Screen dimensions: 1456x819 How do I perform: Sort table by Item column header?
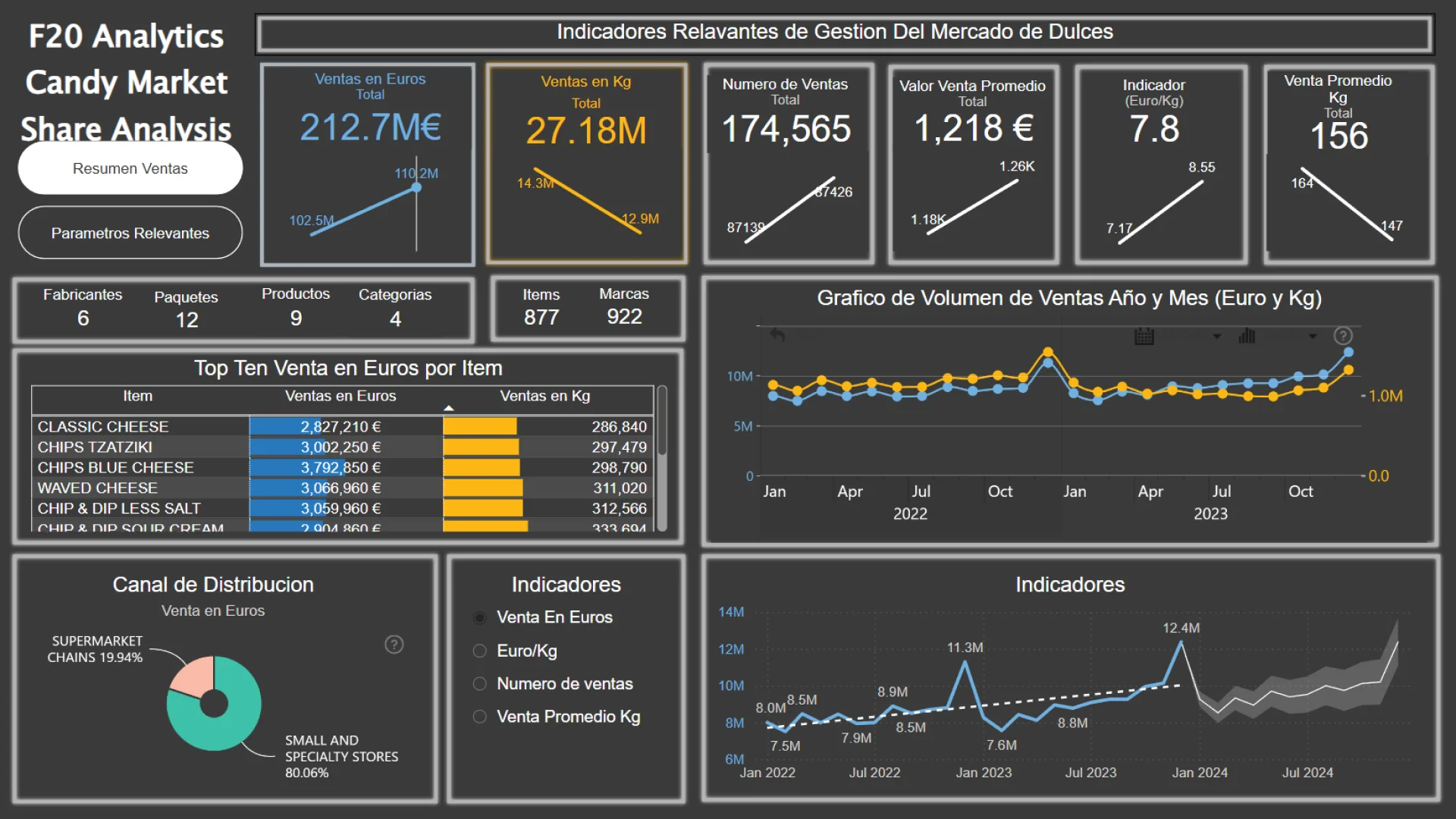(138, 396)
